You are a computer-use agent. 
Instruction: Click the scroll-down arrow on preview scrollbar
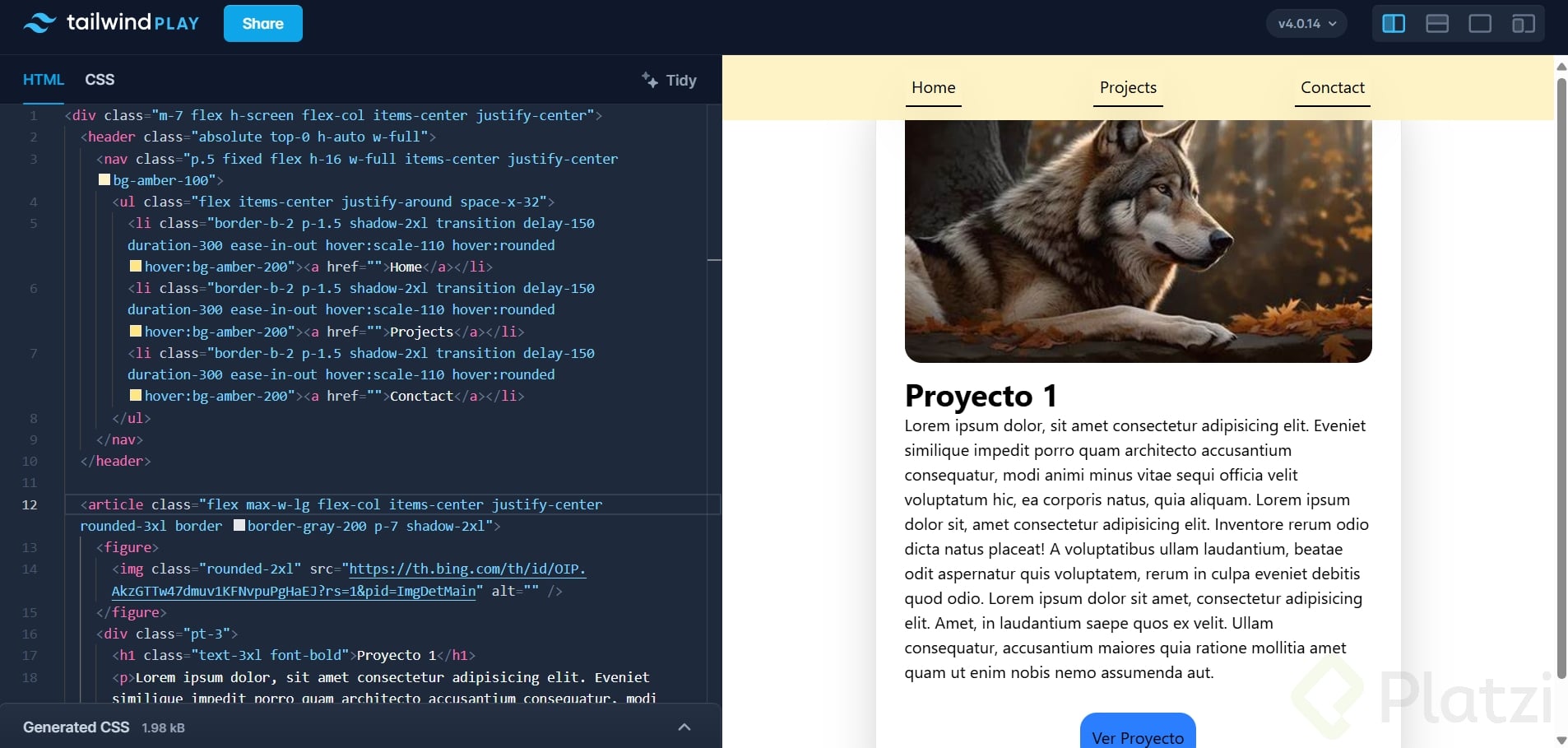tap(1560, 739)
